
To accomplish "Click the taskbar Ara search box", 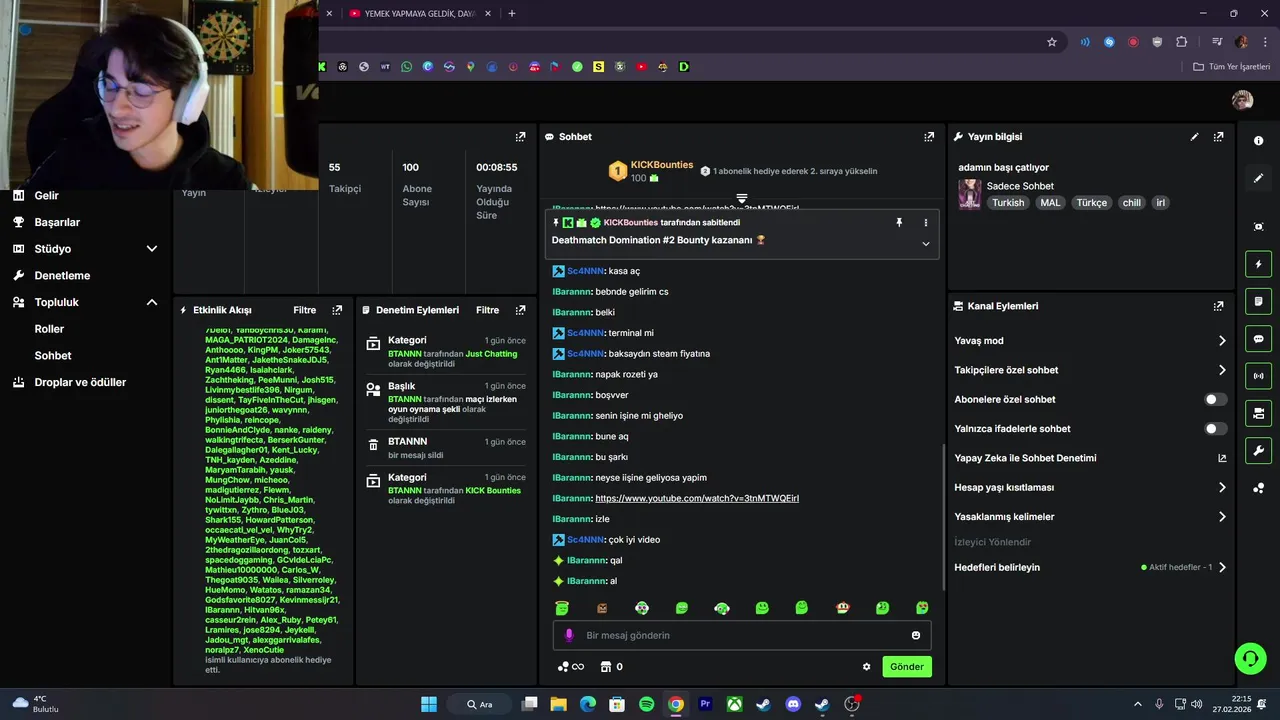I will (x=482, y=704).
